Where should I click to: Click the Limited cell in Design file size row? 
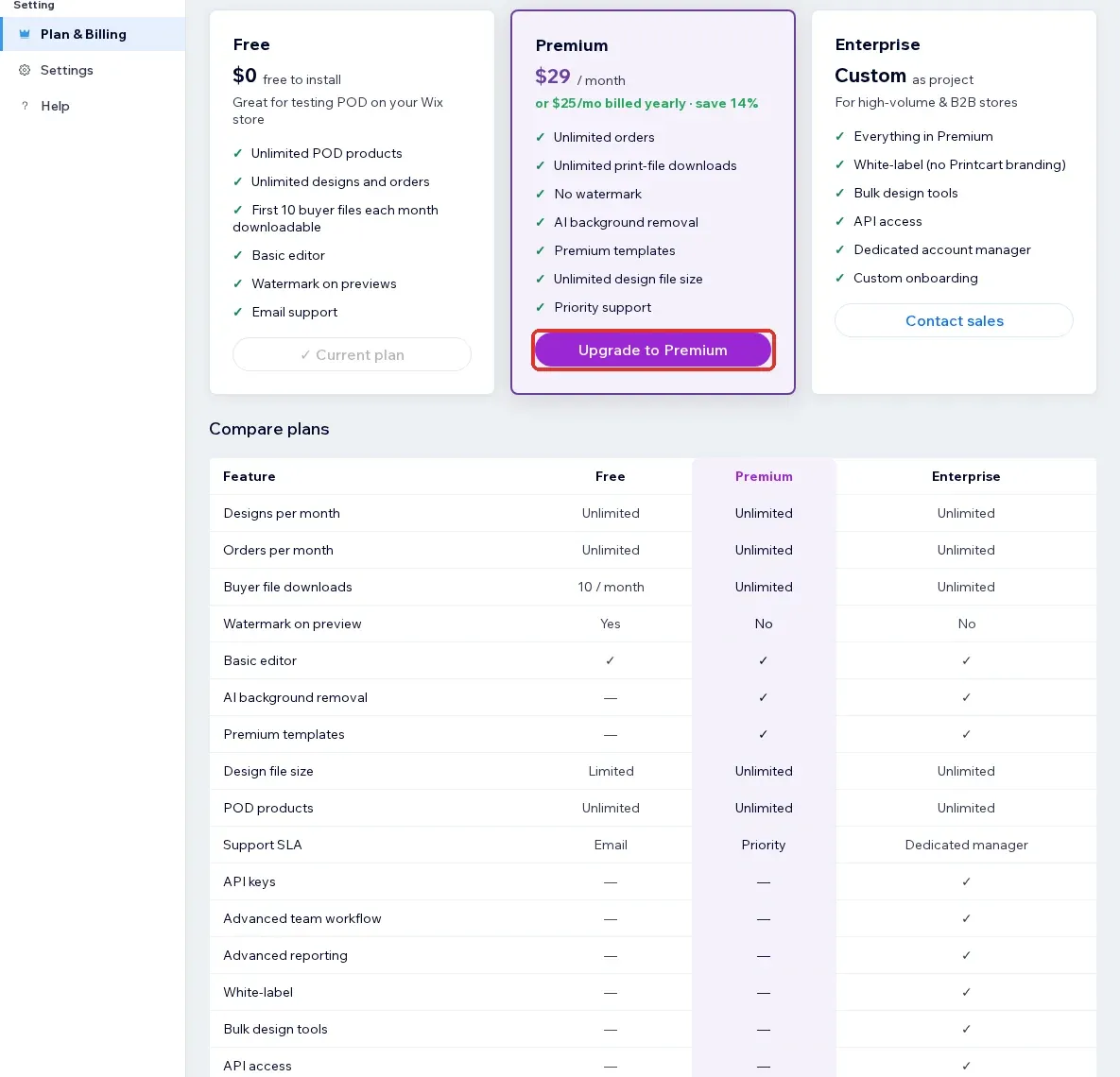click(611, 771)
